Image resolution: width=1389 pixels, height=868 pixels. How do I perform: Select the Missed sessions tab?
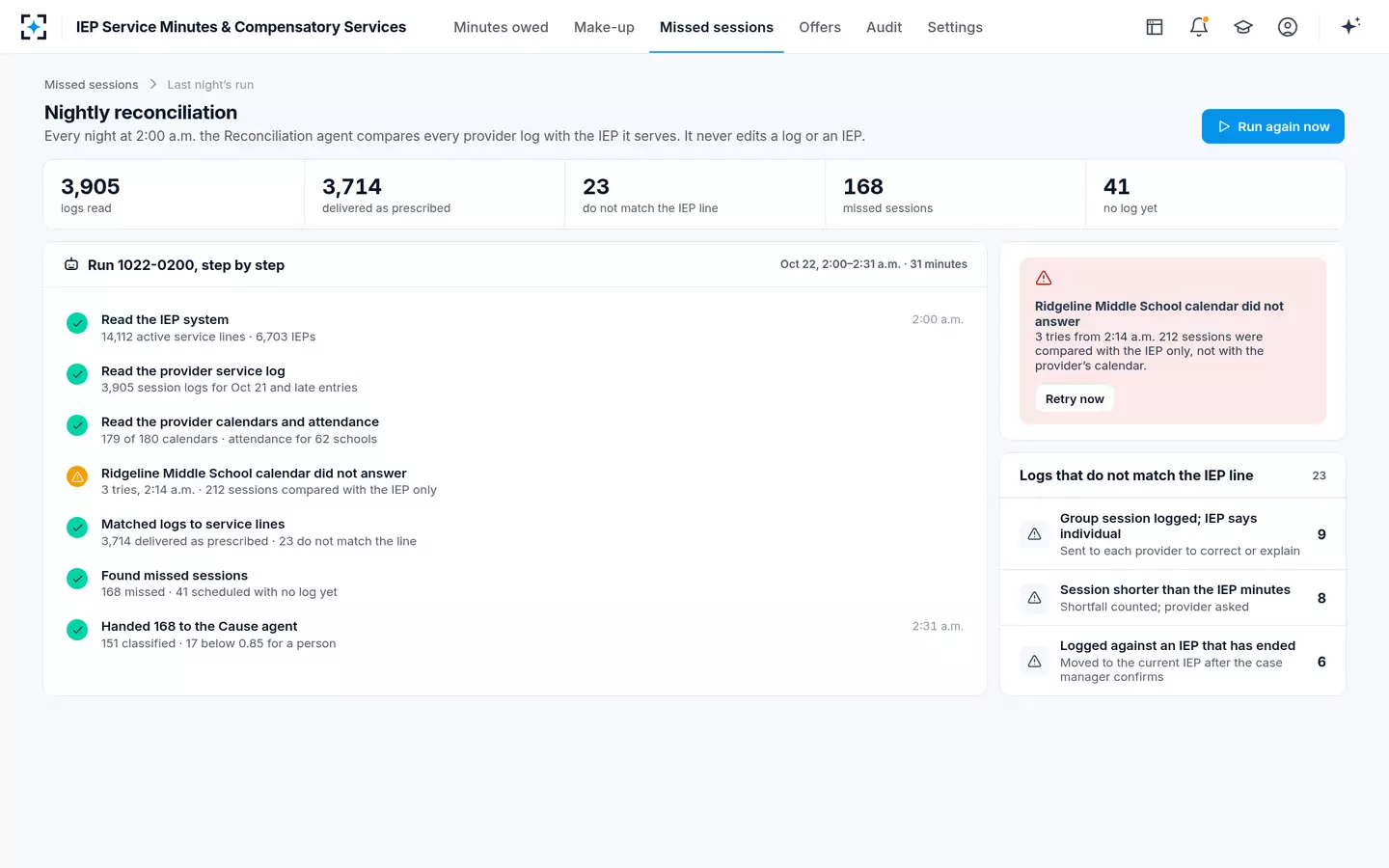coord(717,27)
